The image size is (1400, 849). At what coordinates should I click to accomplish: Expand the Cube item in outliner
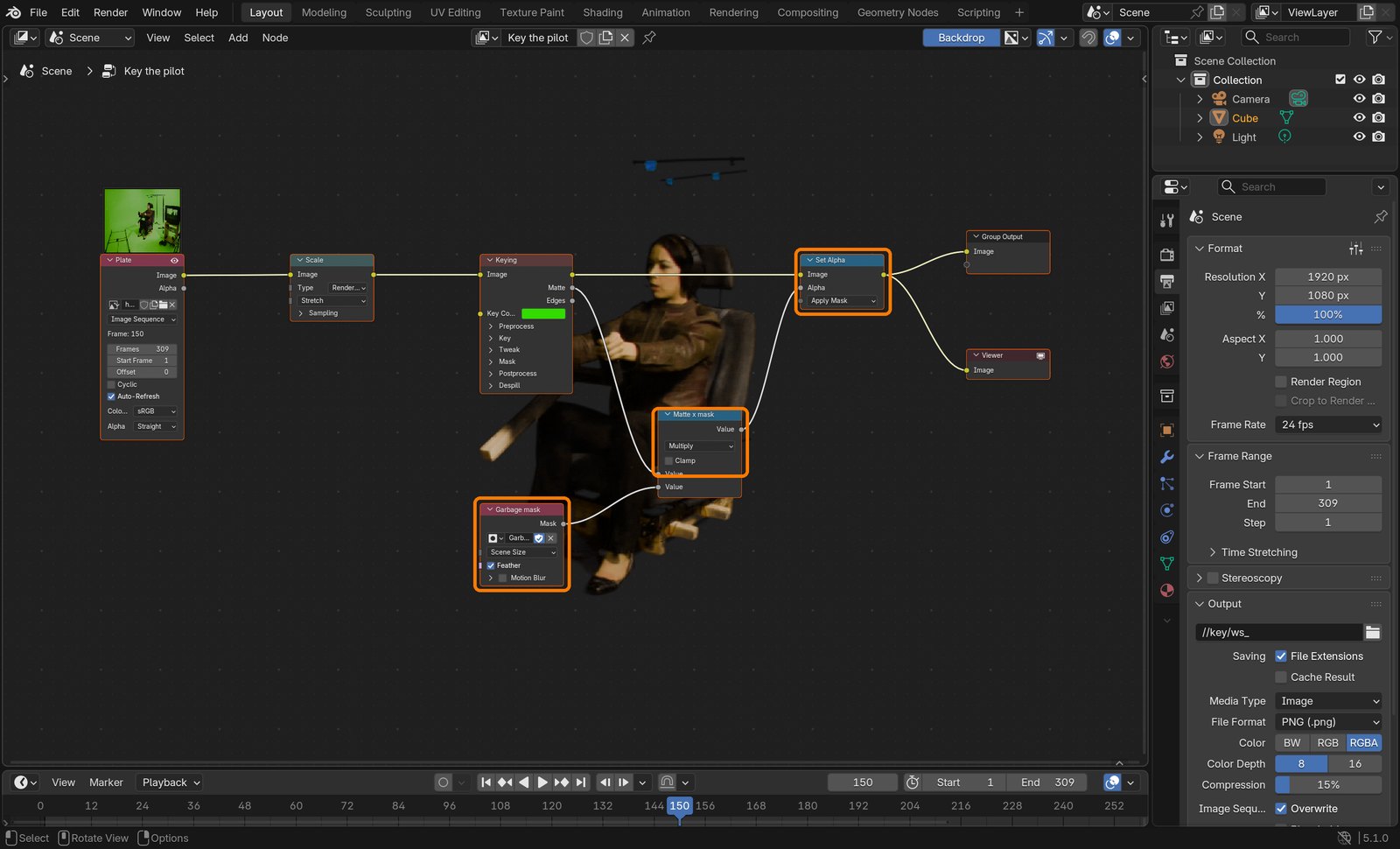pyautogui.click(x=1200, y=118)
